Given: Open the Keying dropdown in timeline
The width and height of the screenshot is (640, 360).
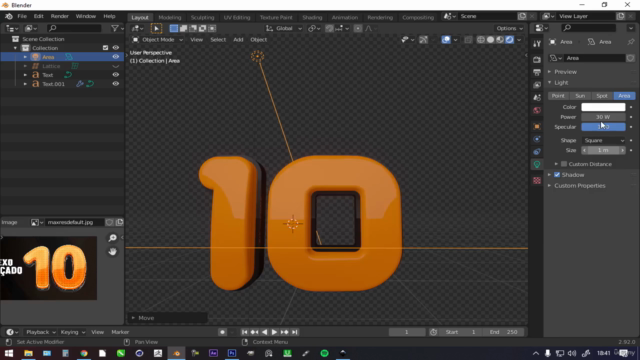Looking at the screenshot, I should point(73,332).
